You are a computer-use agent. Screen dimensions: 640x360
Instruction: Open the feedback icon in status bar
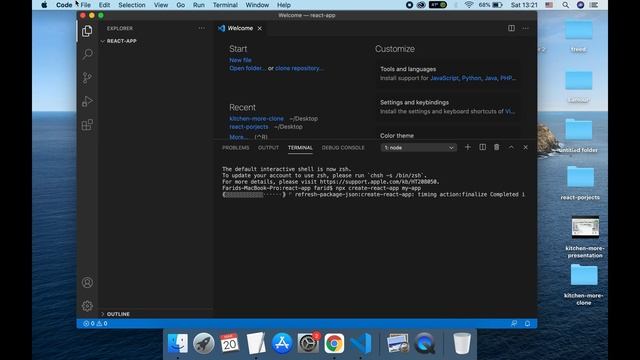click(x=514, y=323)
